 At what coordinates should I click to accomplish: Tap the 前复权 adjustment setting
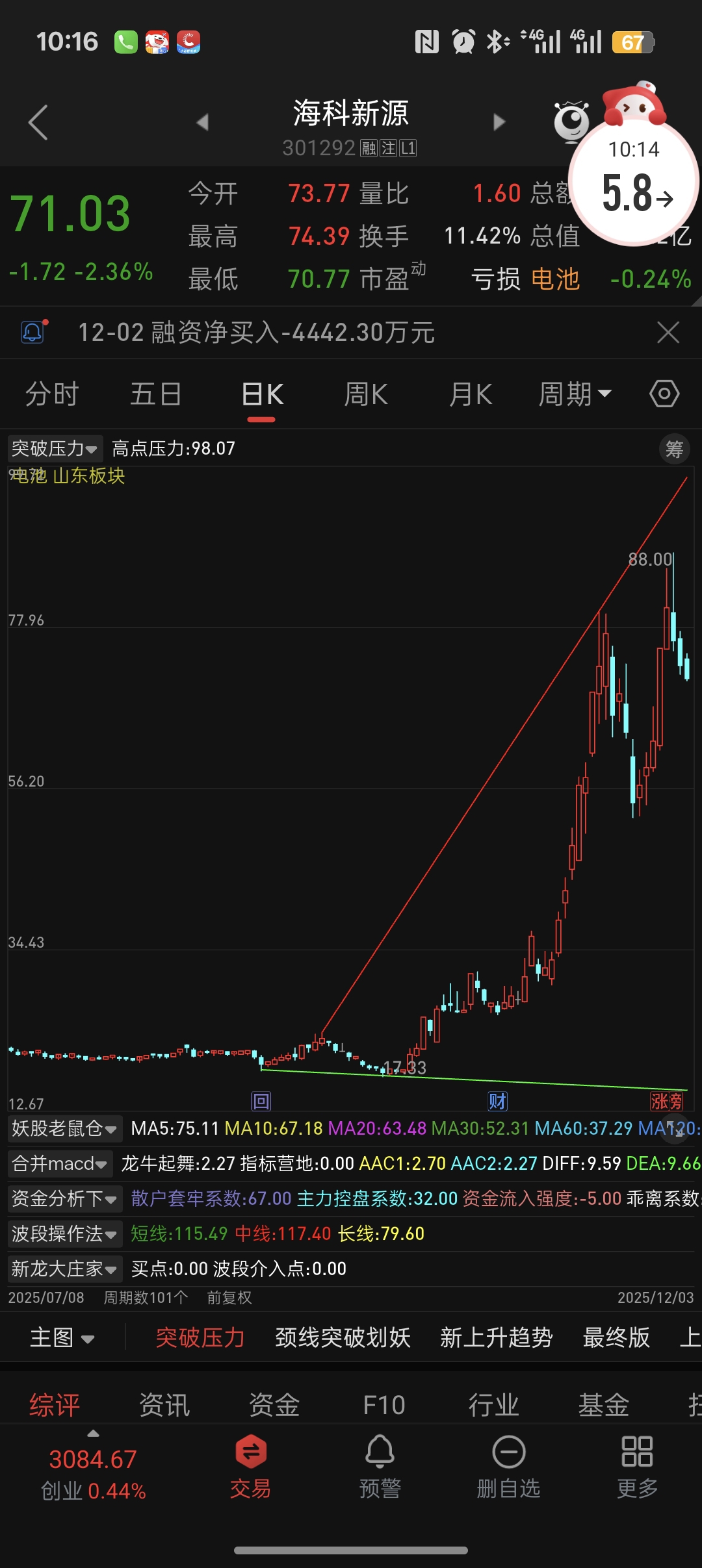tap(229, 1298)
